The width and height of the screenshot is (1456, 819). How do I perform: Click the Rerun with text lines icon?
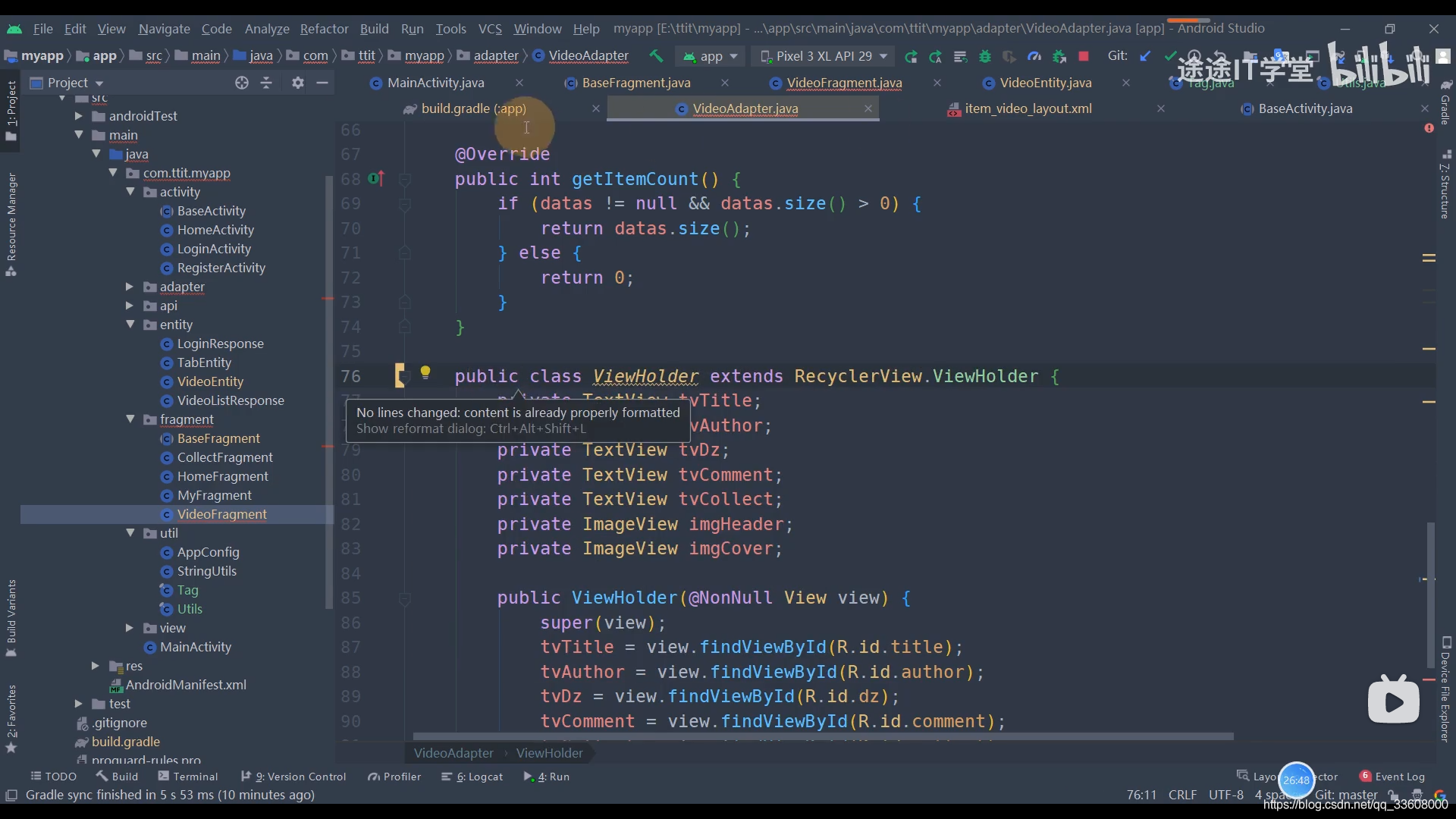coord(960,56)
